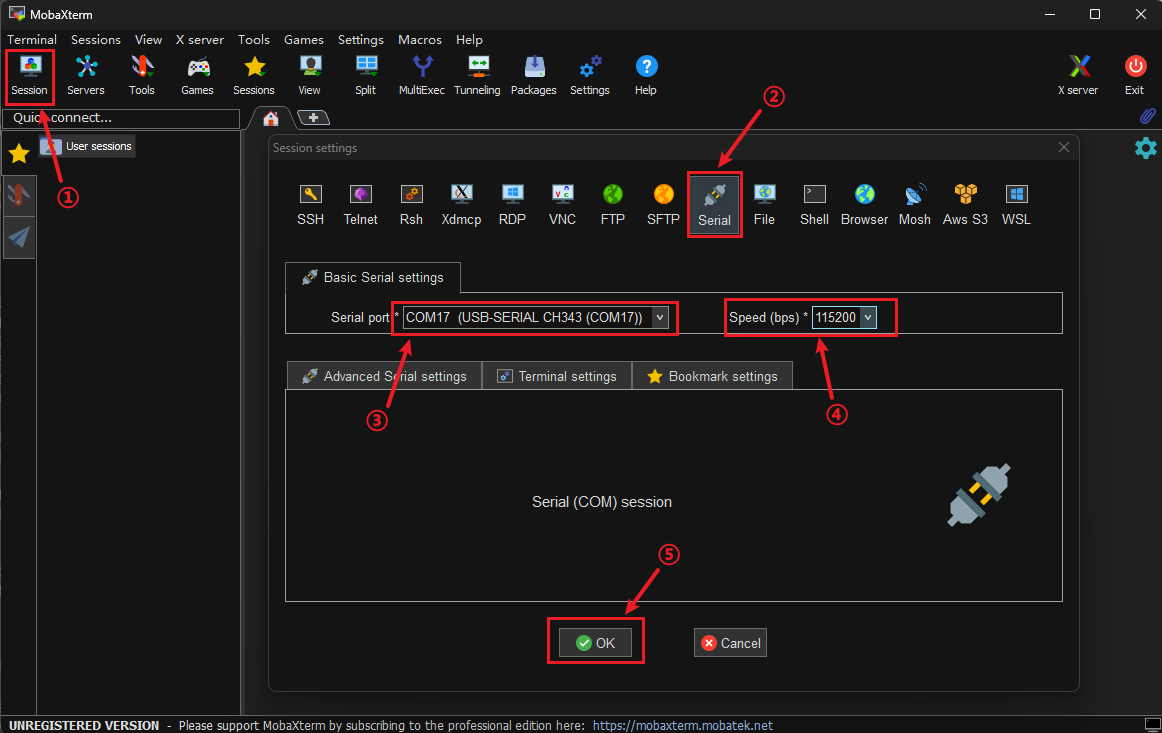Open the Home tab

pyautogui.click(x=270, y=118)
